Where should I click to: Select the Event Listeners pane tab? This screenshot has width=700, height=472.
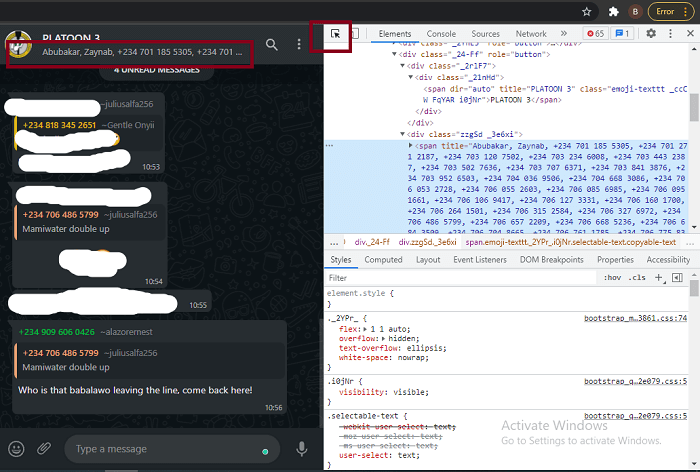(480, 259)
